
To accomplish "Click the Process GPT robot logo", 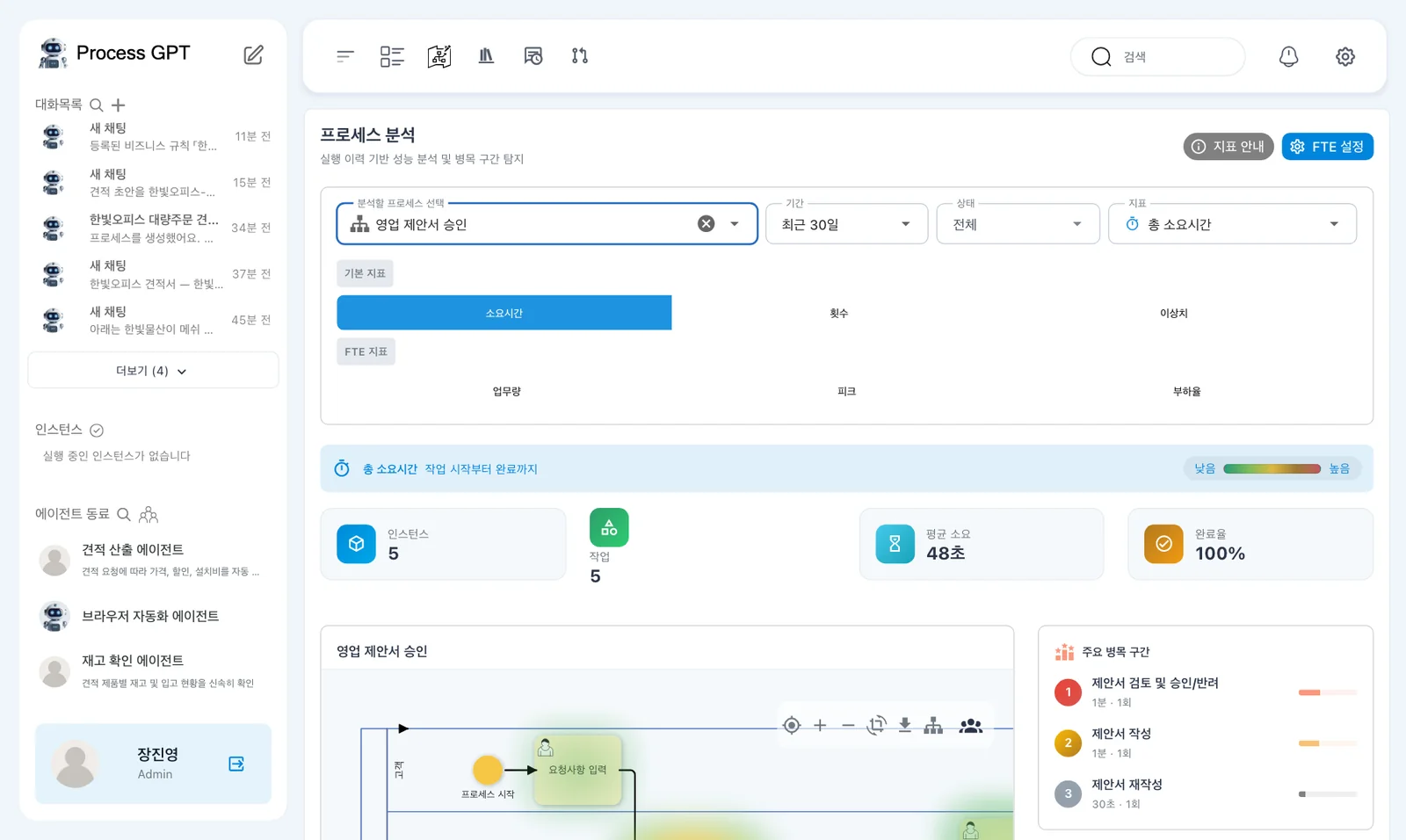I will (x=53, y=53).
